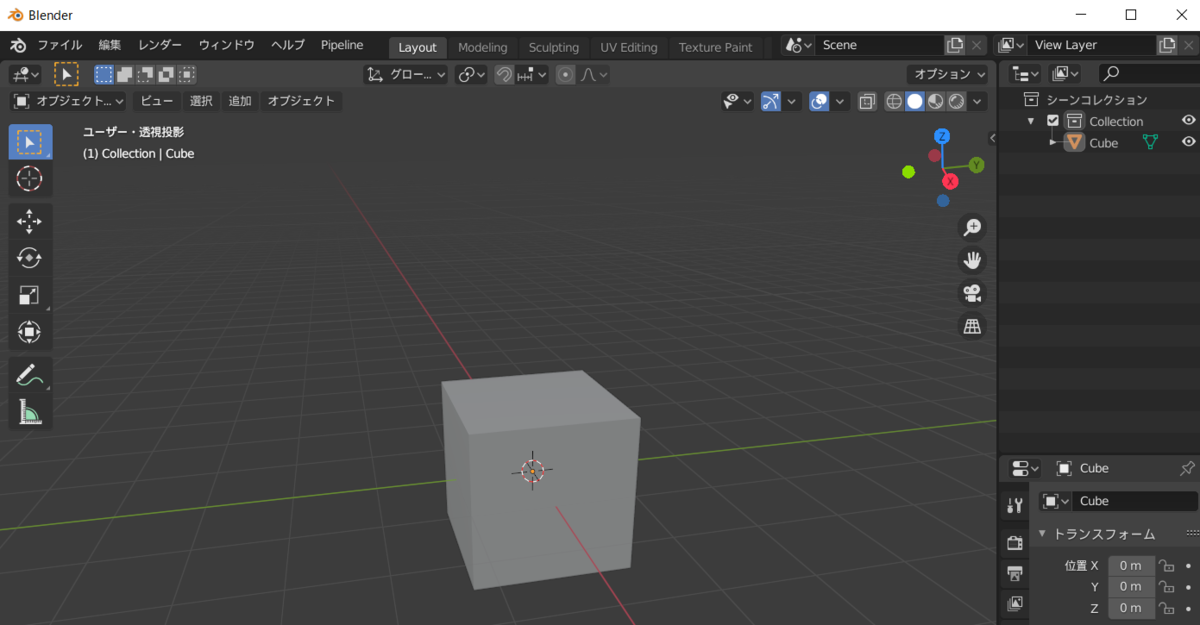The image size is (1200, 625).
Task: Toggle the camera view icon
Action: [972, 294]
